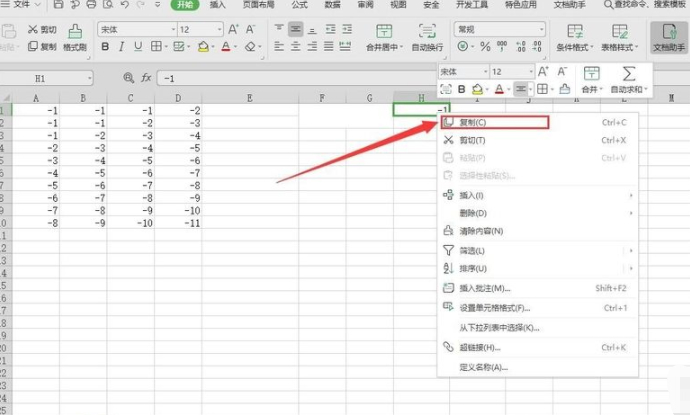Toggle Bold in the mini toolbar
The image size is (690, 415).
462,89
